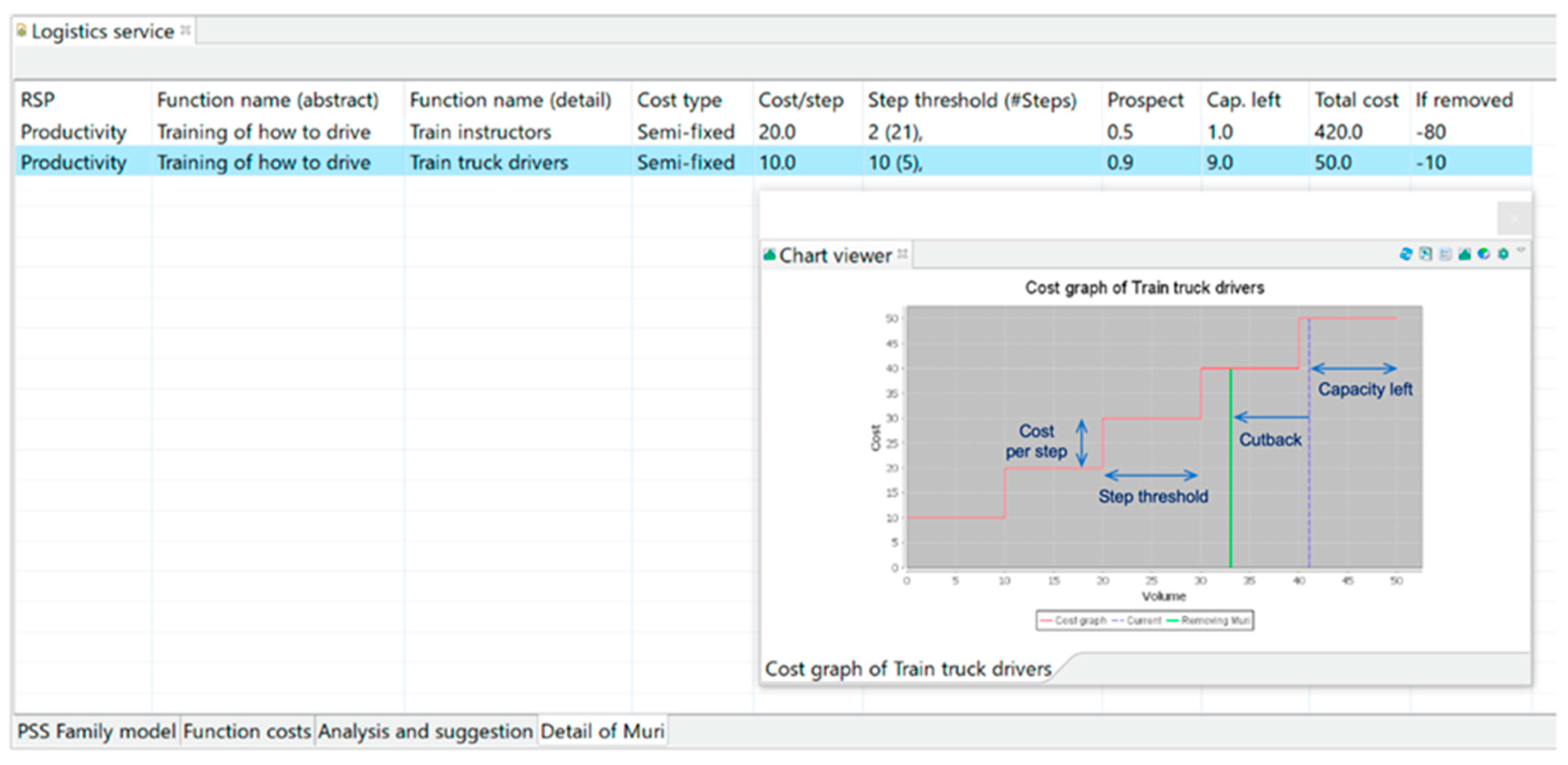Click the green area chart icon in toolbar
Screen dimensions: 1568x765
(x=1465, y=254)
